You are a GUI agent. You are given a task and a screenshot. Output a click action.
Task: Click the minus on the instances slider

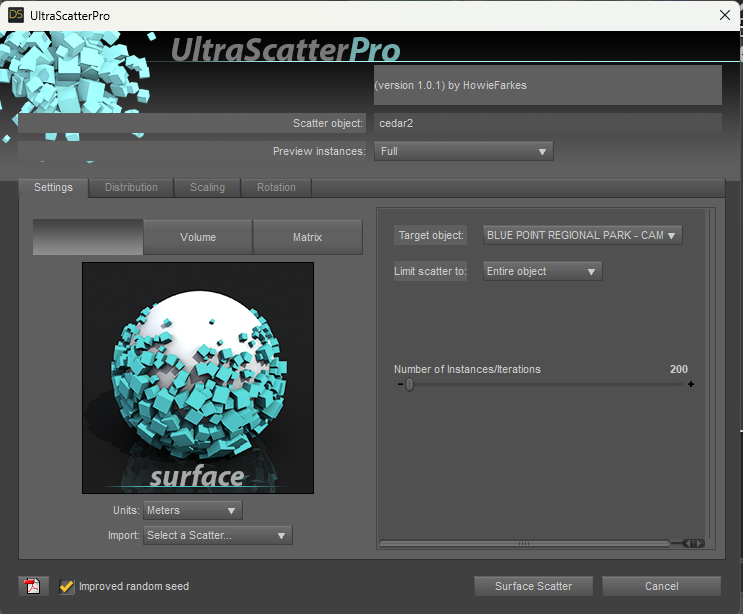(400, 384)
